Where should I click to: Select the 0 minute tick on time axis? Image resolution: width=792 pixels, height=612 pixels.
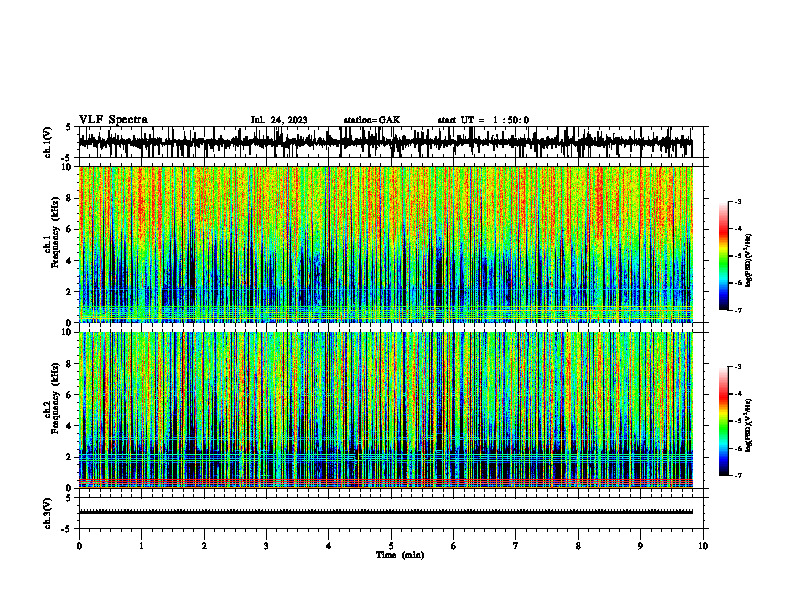79,546
